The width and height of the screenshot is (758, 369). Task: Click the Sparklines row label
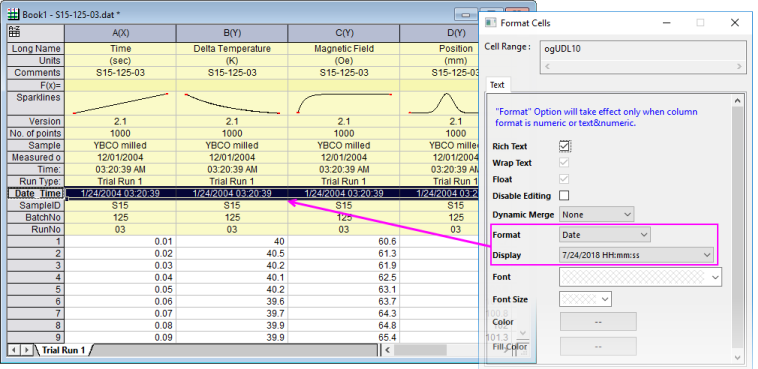(36, 103)
